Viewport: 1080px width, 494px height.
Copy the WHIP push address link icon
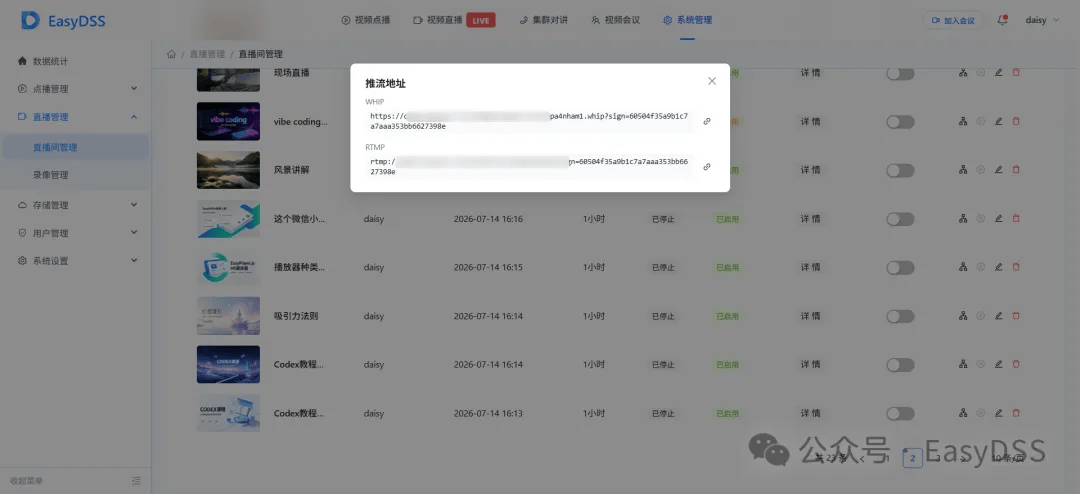(707, 121)
